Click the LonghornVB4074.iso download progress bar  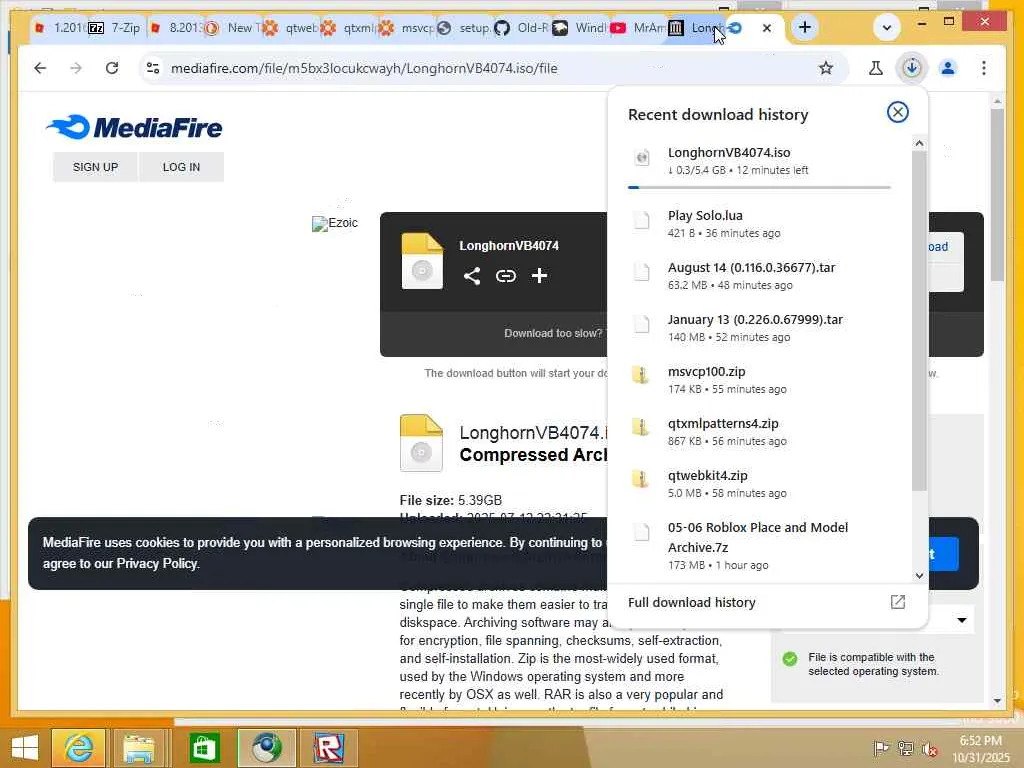point(759,187)
